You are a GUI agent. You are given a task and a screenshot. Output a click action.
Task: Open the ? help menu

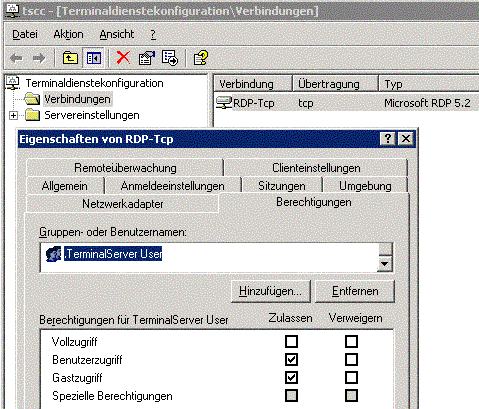153,34
